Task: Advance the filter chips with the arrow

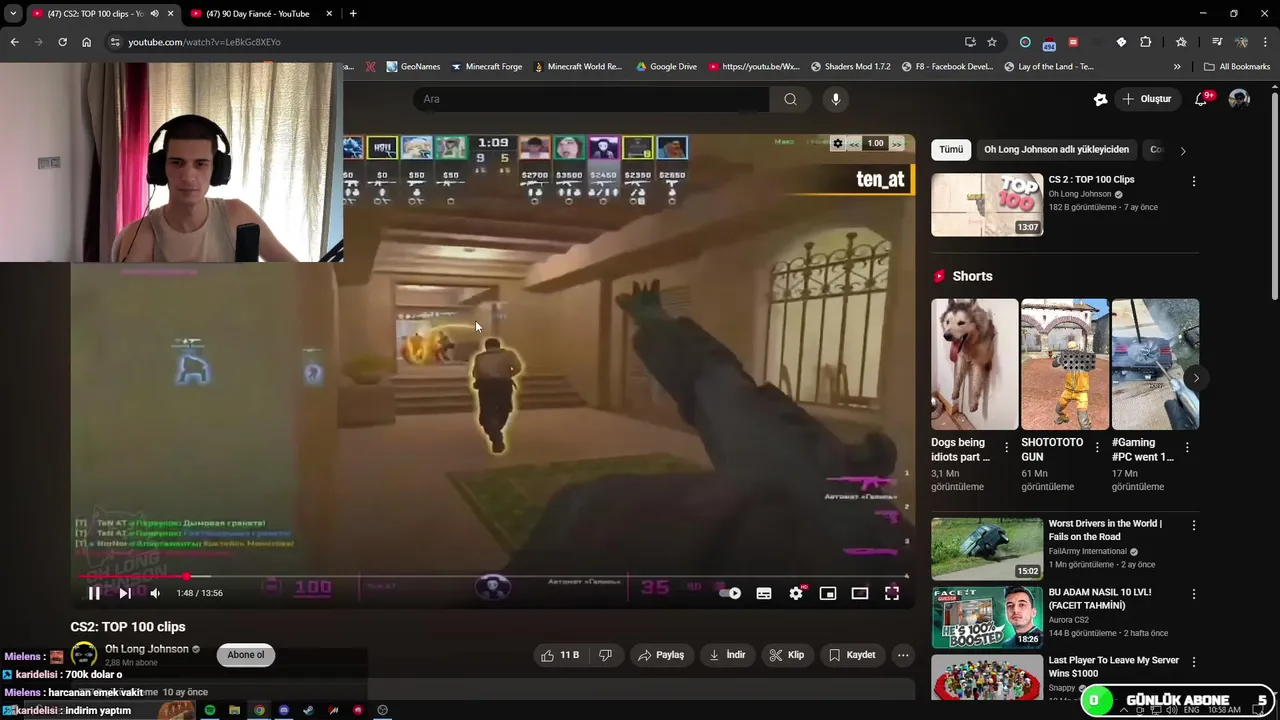Action: pyautogui.click(x=1183, y=150)
